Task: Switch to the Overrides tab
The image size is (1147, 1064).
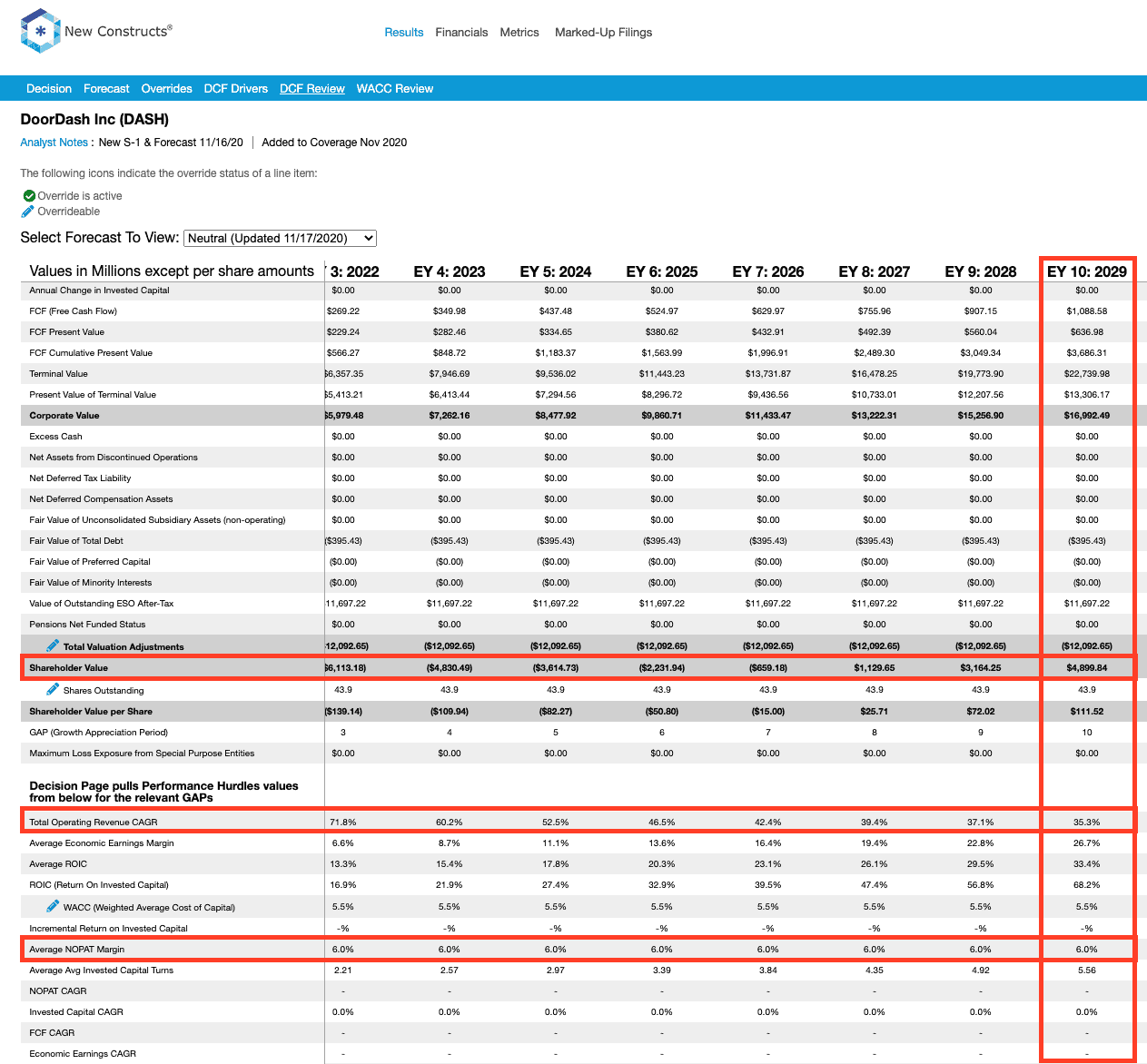Action: pyautogui.click(x=167, y=89)
